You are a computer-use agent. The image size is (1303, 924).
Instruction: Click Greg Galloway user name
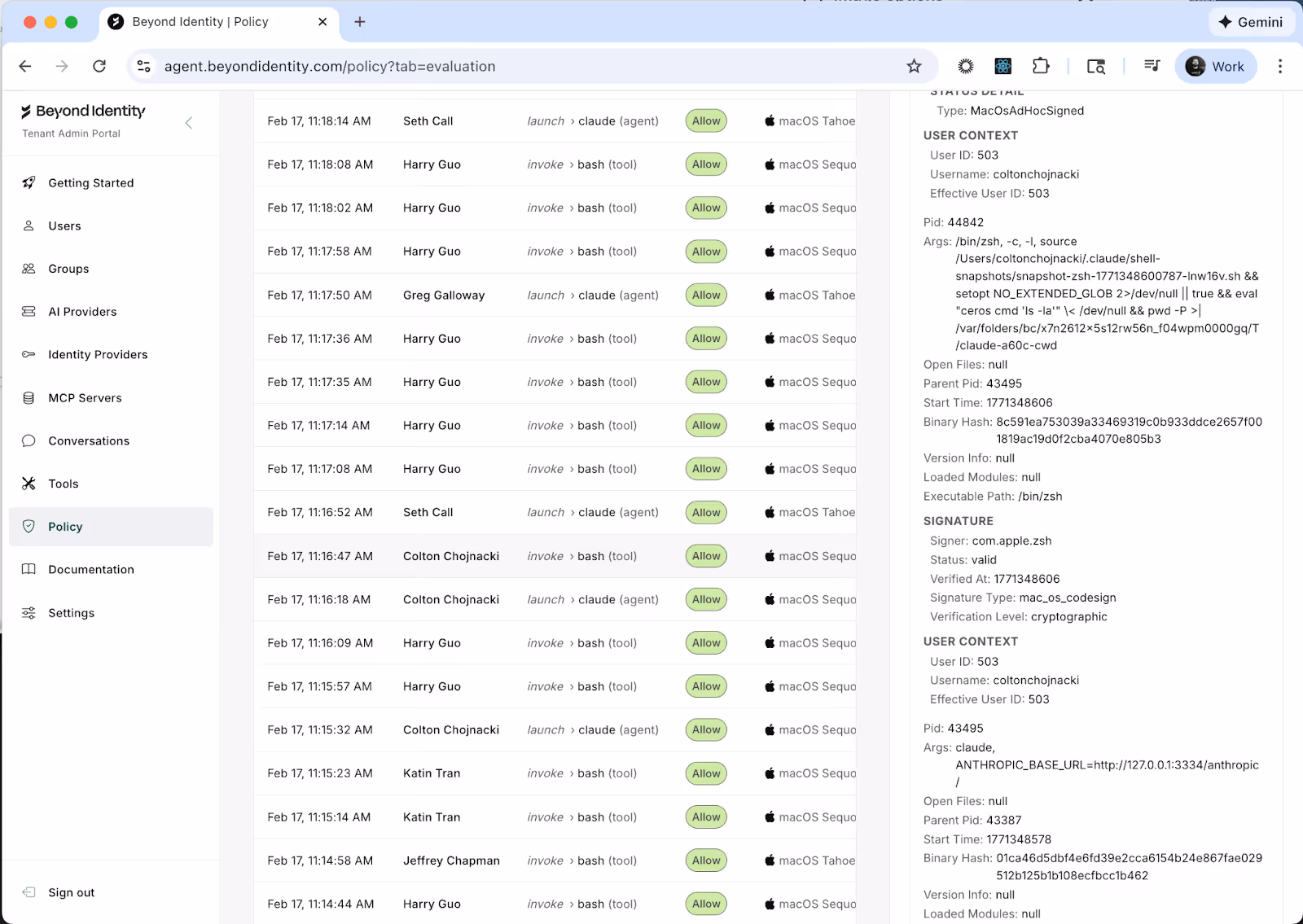pyautogui.click(x=444, y=295)
